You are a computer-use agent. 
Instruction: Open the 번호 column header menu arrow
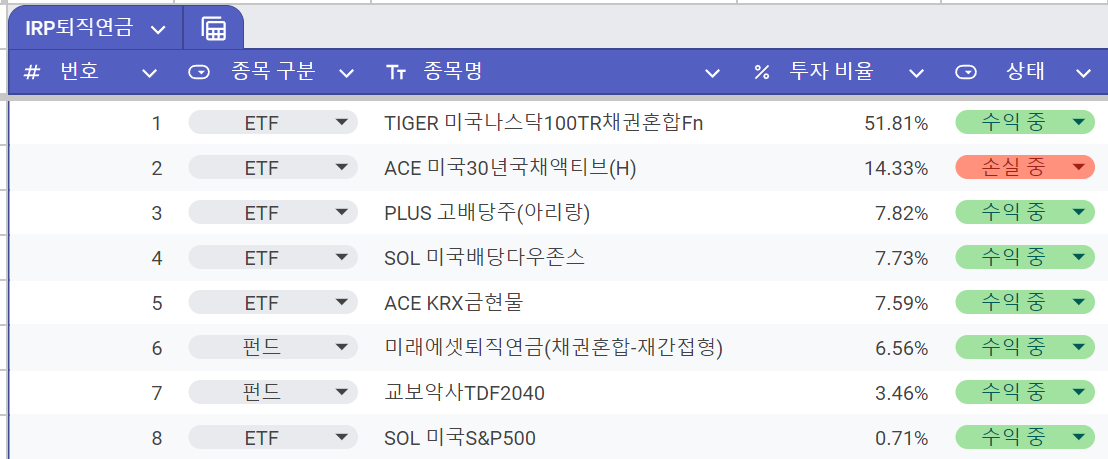[149, 73]
